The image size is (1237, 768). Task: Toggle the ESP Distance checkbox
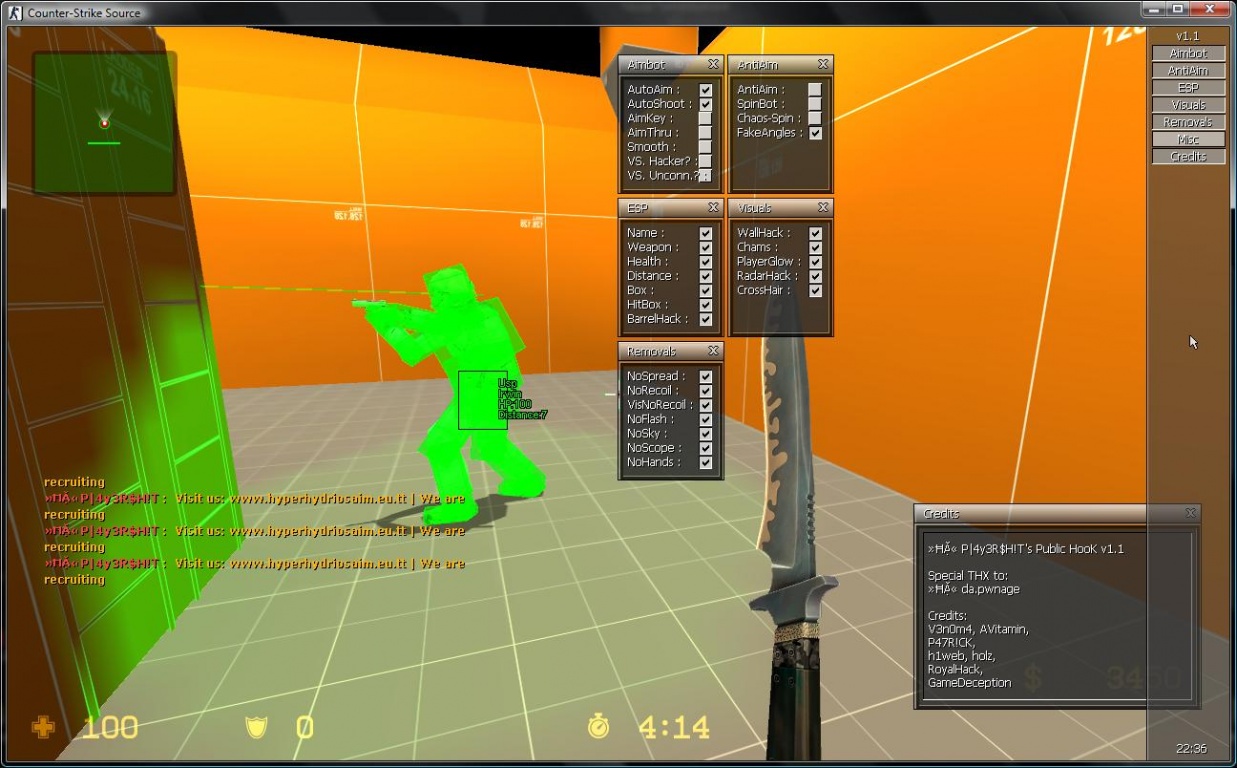(706, 276)
